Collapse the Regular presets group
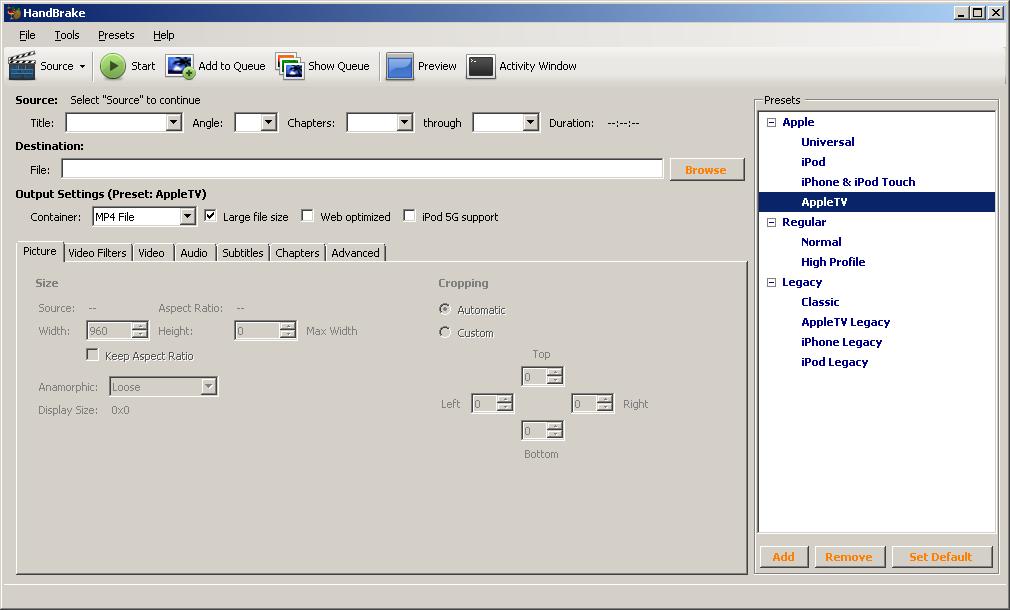The image size is (1010, 610). pos(772,222)
